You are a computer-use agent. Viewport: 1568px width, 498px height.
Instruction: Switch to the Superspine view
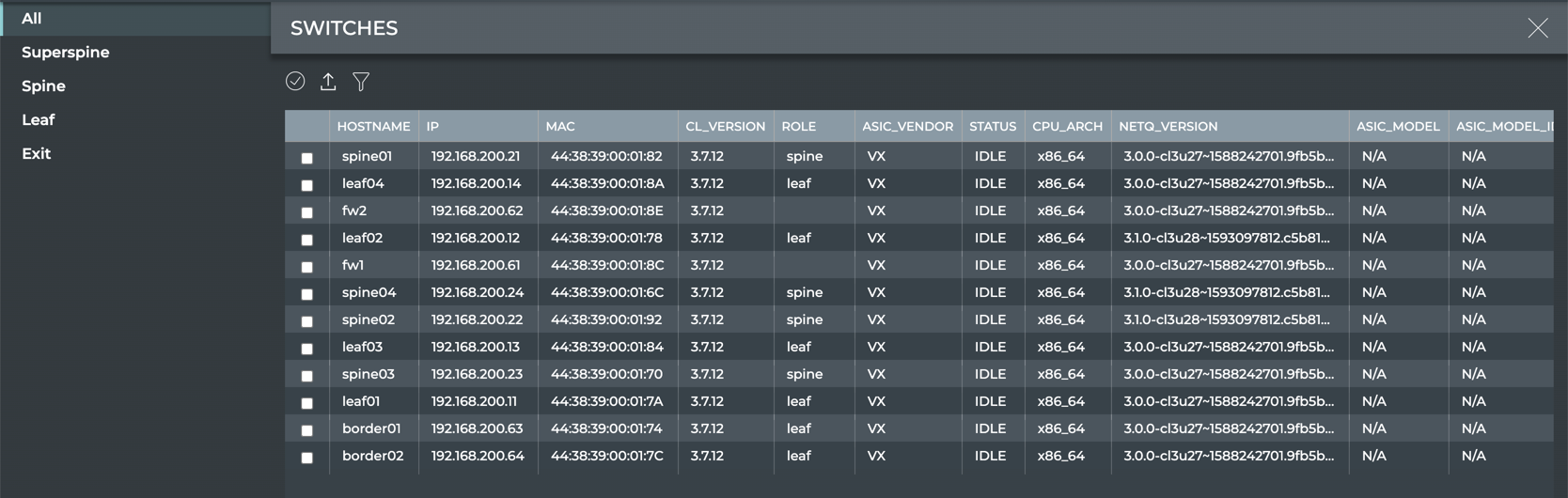(x=66, y=53)
